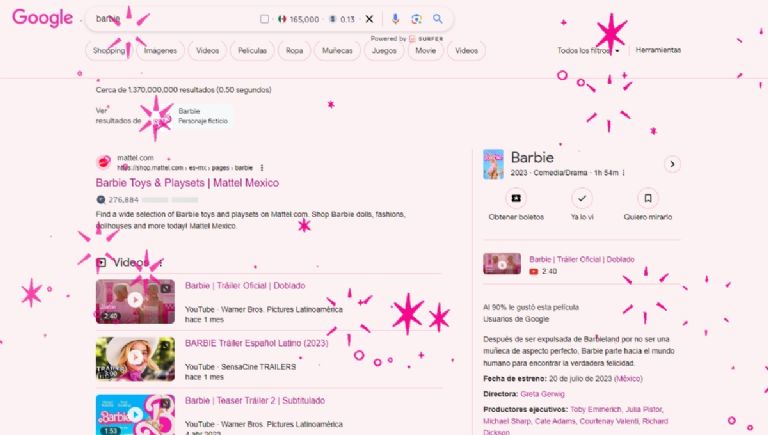Open Greta Gerwig director link
This screenshot has height=435, width=768.
(x=542, y=394)
